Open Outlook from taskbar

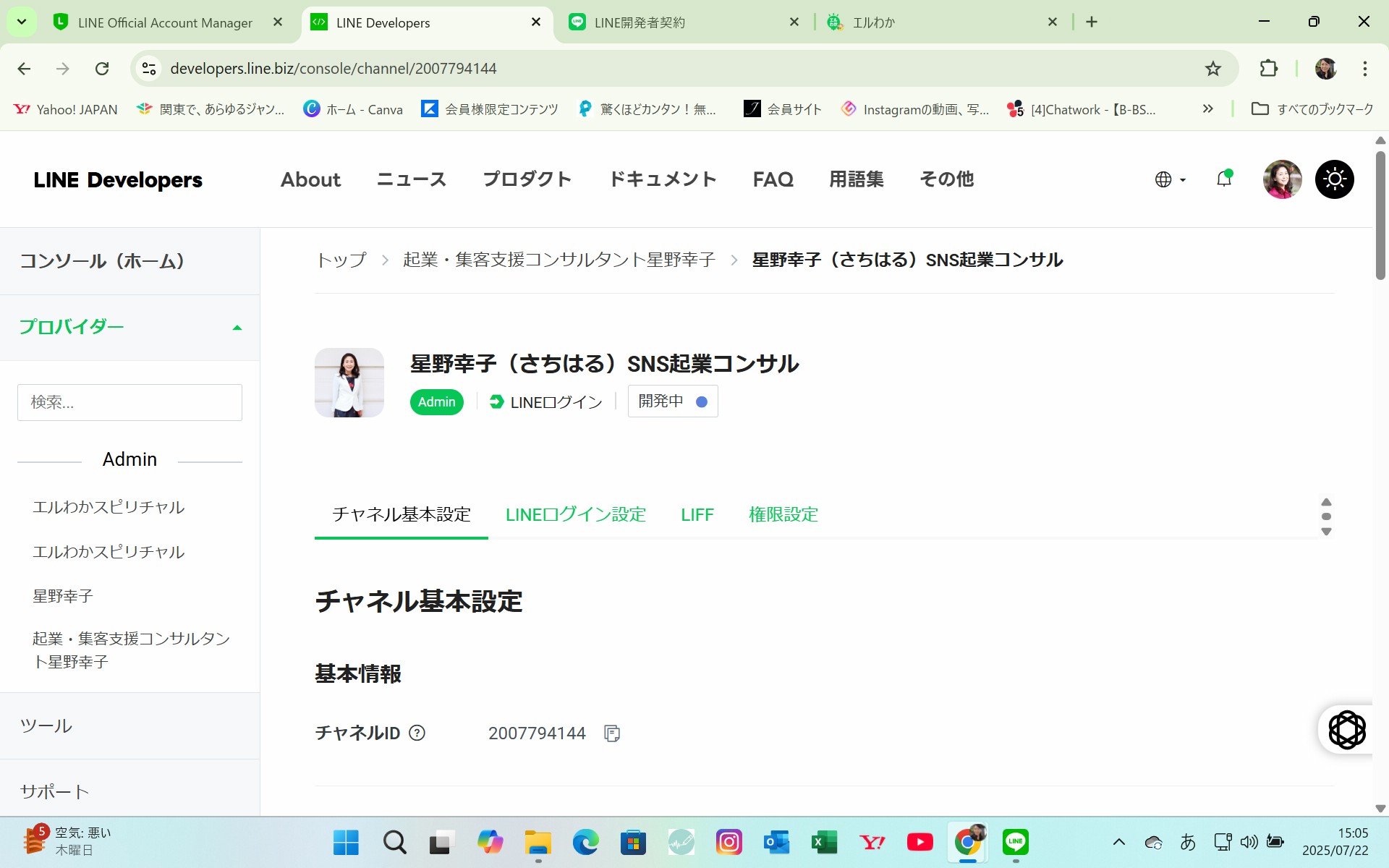tap(776, 842)
